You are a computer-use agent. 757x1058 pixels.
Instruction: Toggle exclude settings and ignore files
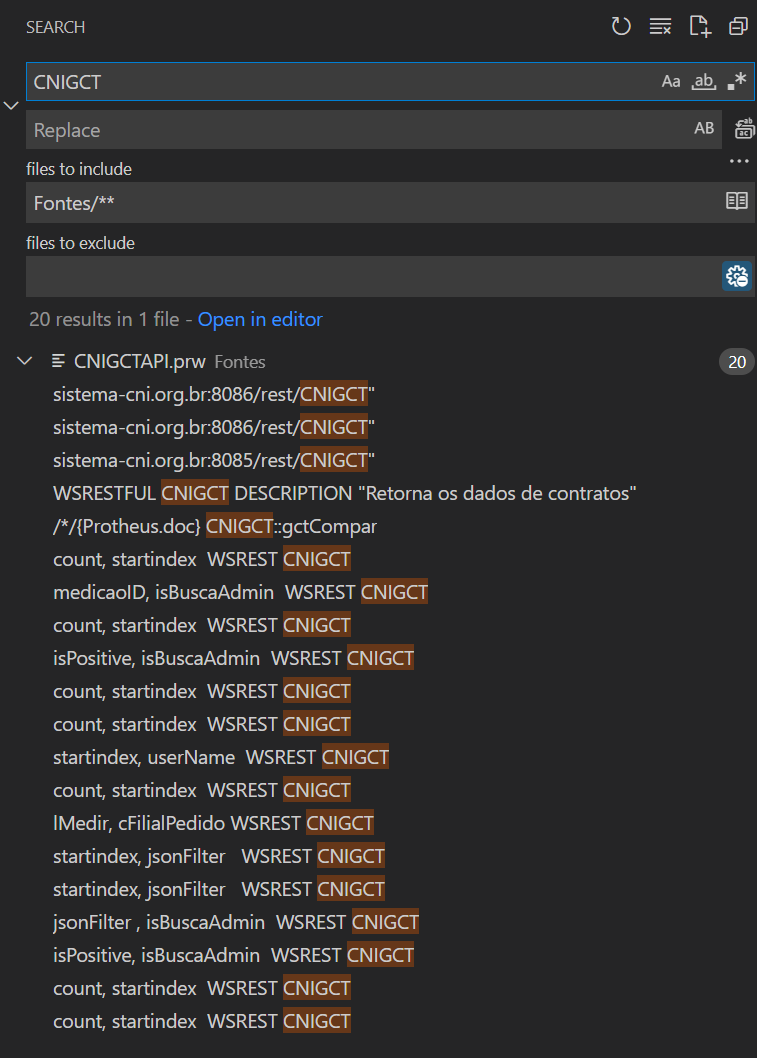click(x=737, y=277)
